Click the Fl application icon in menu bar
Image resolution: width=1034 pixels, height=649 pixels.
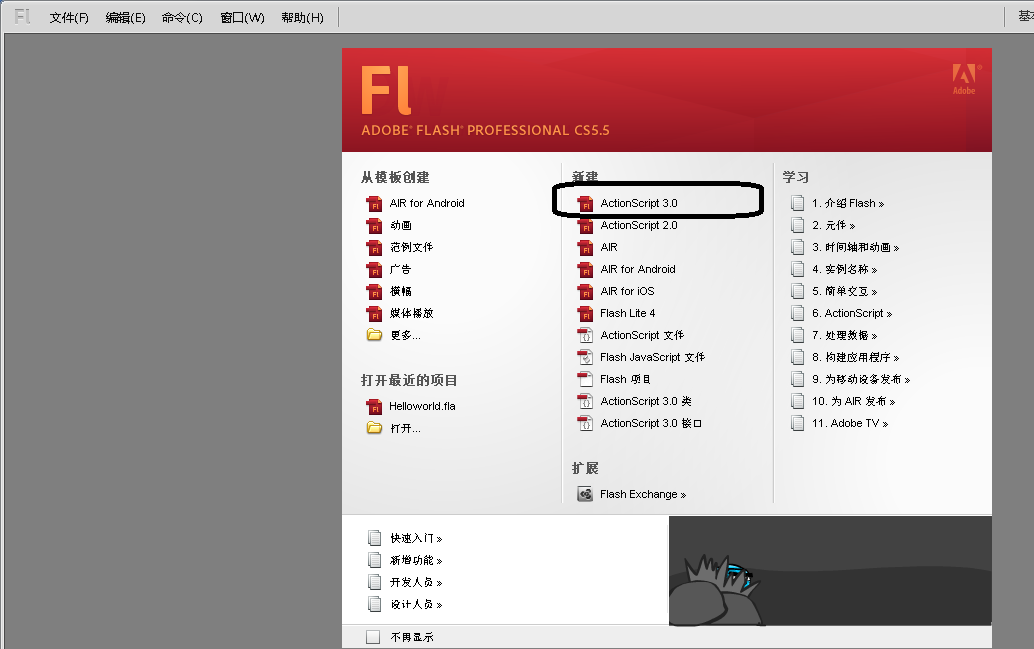pyautogui.click(x=22, y=16)
